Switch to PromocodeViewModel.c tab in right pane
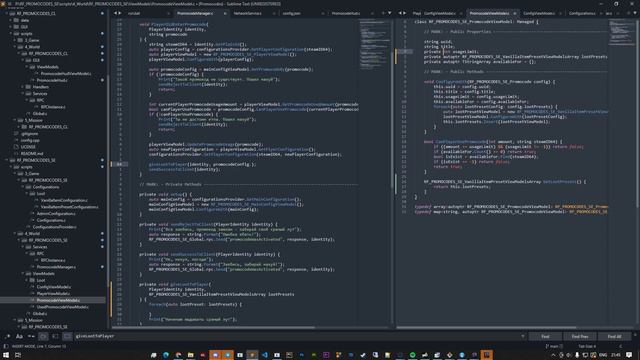The height and width of the screenshot is (360, 640). [489, 13]
